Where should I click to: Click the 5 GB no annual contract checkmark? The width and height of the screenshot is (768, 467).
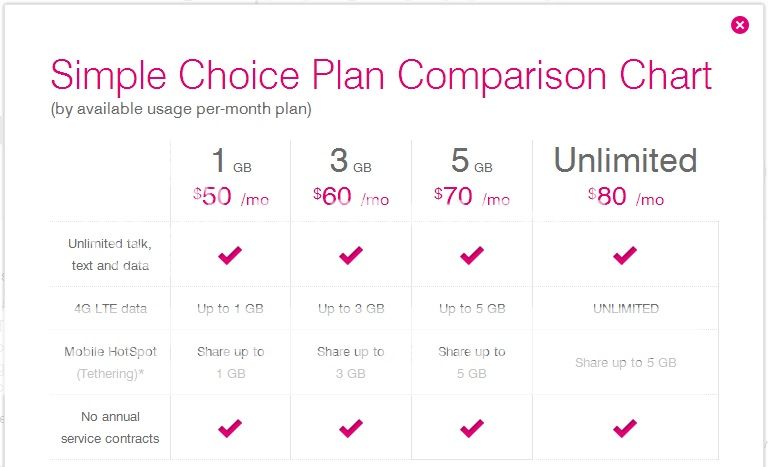(x=472, y=428)
